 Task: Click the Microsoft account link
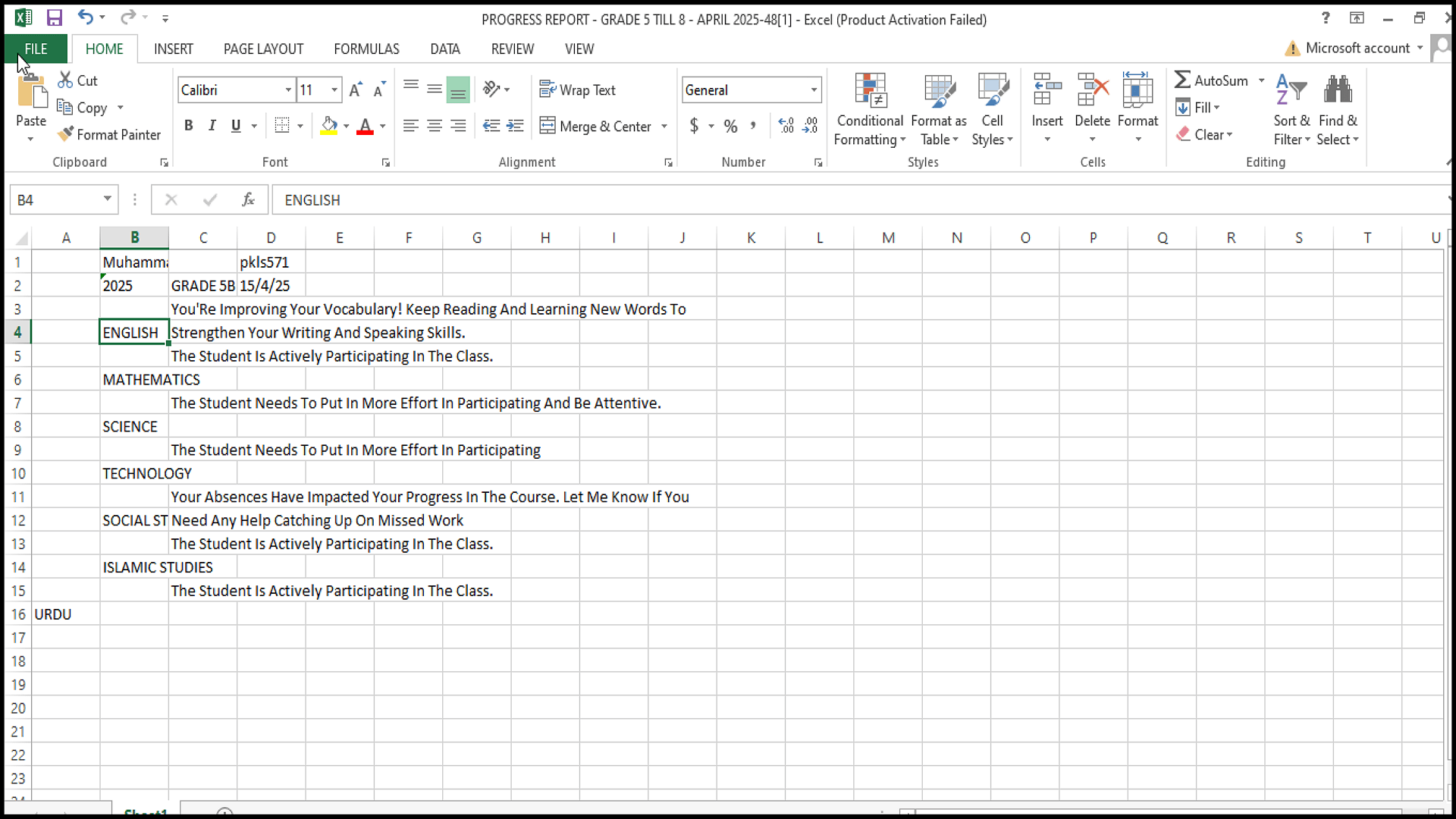pos(1357,48)
